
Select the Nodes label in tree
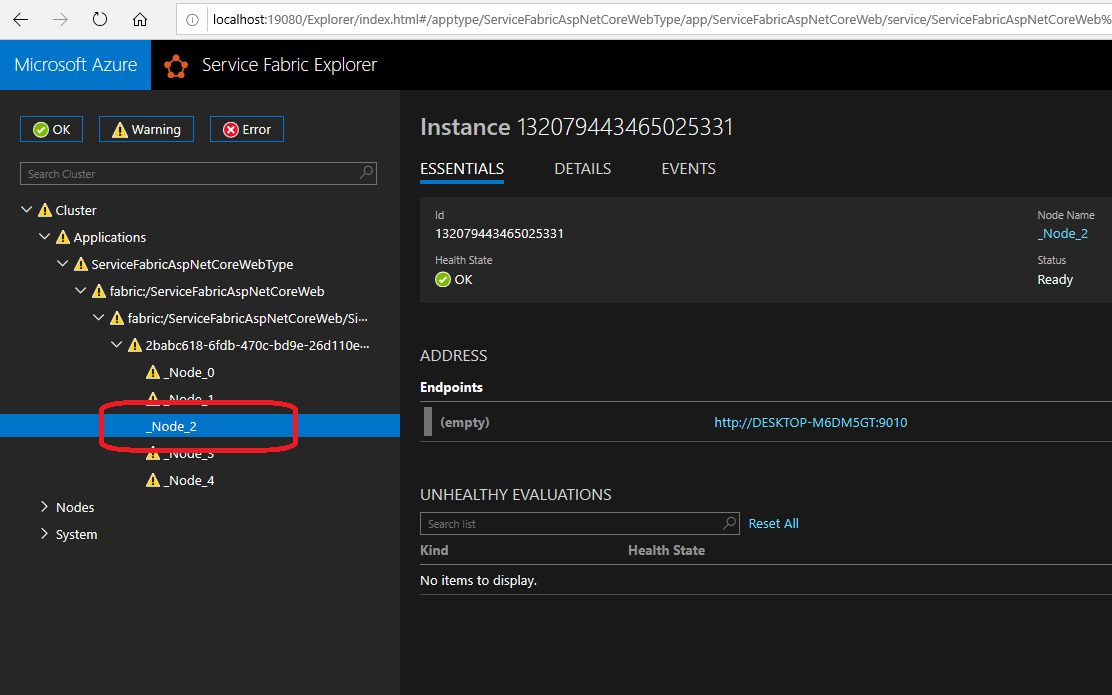click(x=75, y=507)
